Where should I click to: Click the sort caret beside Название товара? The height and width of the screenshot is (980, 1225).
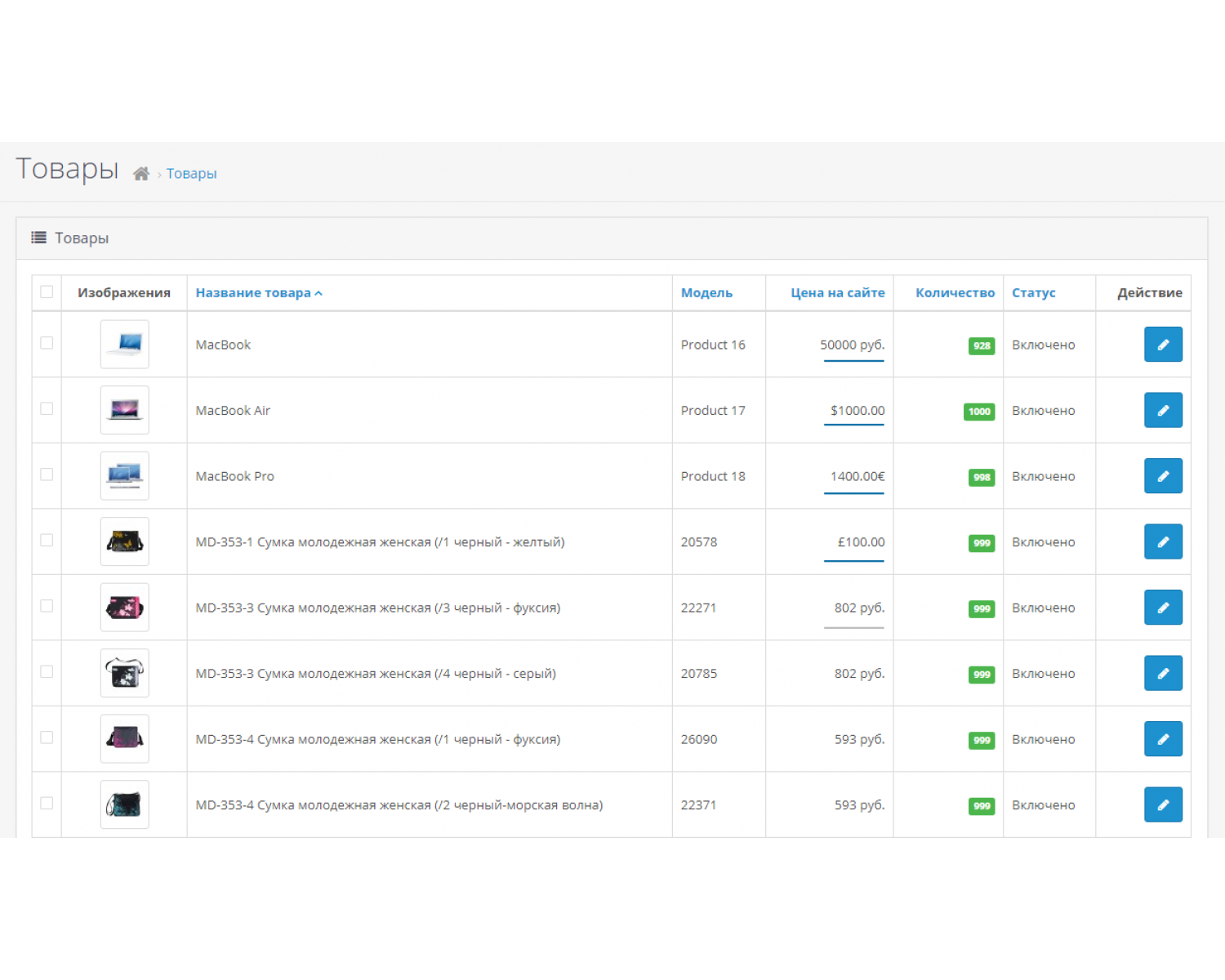[318, 292]
